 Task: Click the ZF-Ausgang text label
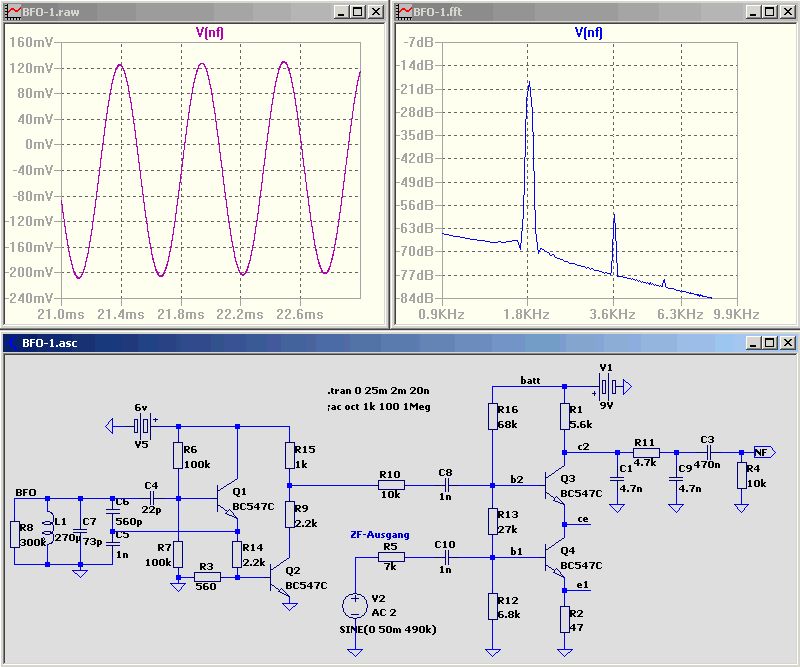(380, 534)
